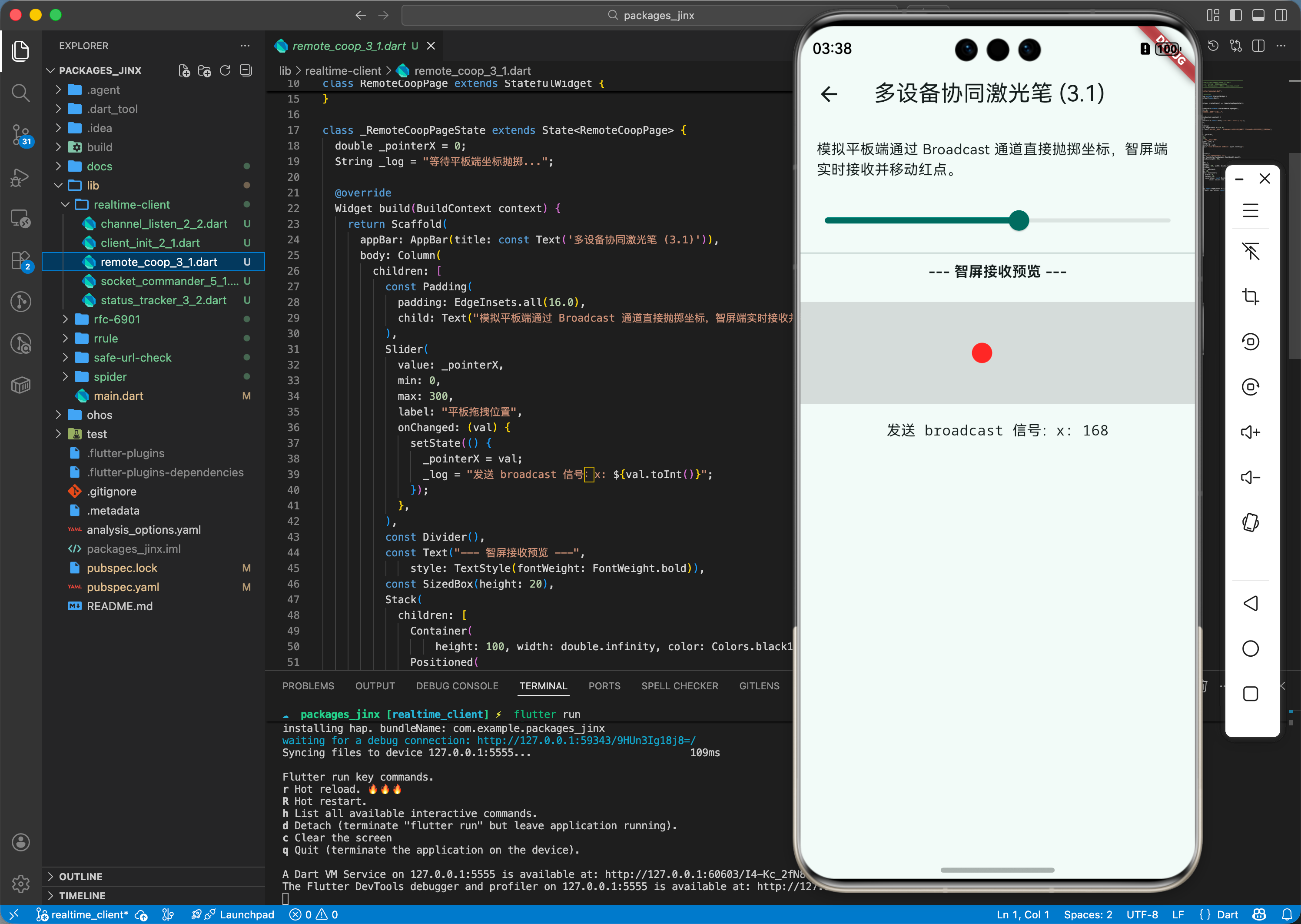Expand the docs folder

[x=100, y=166]
